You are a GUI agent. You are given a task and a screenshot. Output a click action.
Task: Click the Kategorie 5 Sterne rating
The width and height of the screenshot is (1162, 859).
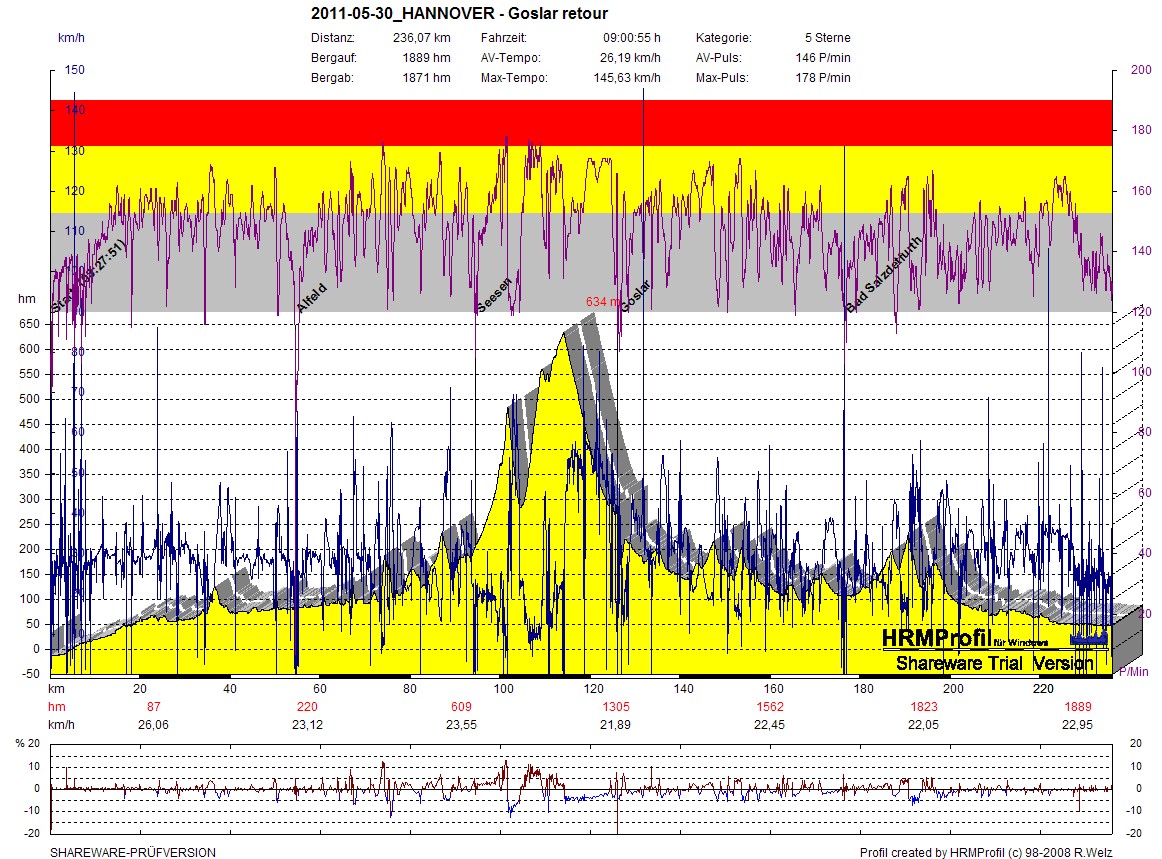coord(828,38)
